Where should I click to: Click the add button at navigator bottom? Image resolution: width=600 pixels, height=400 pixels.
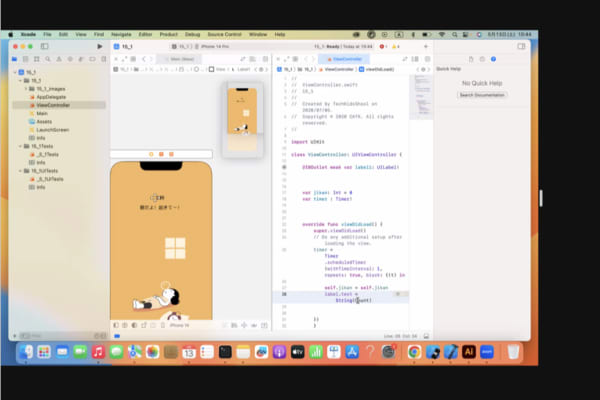tap(15, 336)
